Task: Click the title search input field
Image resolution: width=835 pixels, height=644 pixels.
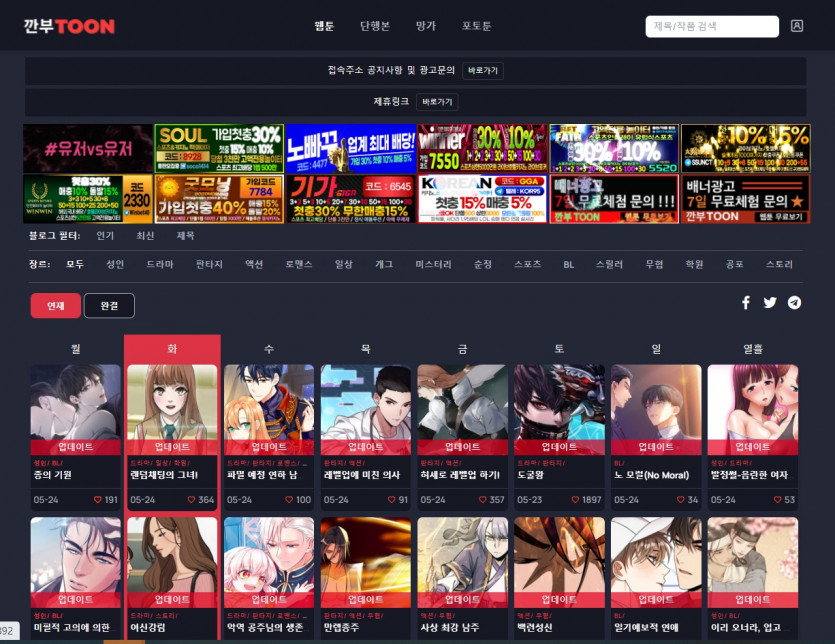Action: [x=712, y=26]
